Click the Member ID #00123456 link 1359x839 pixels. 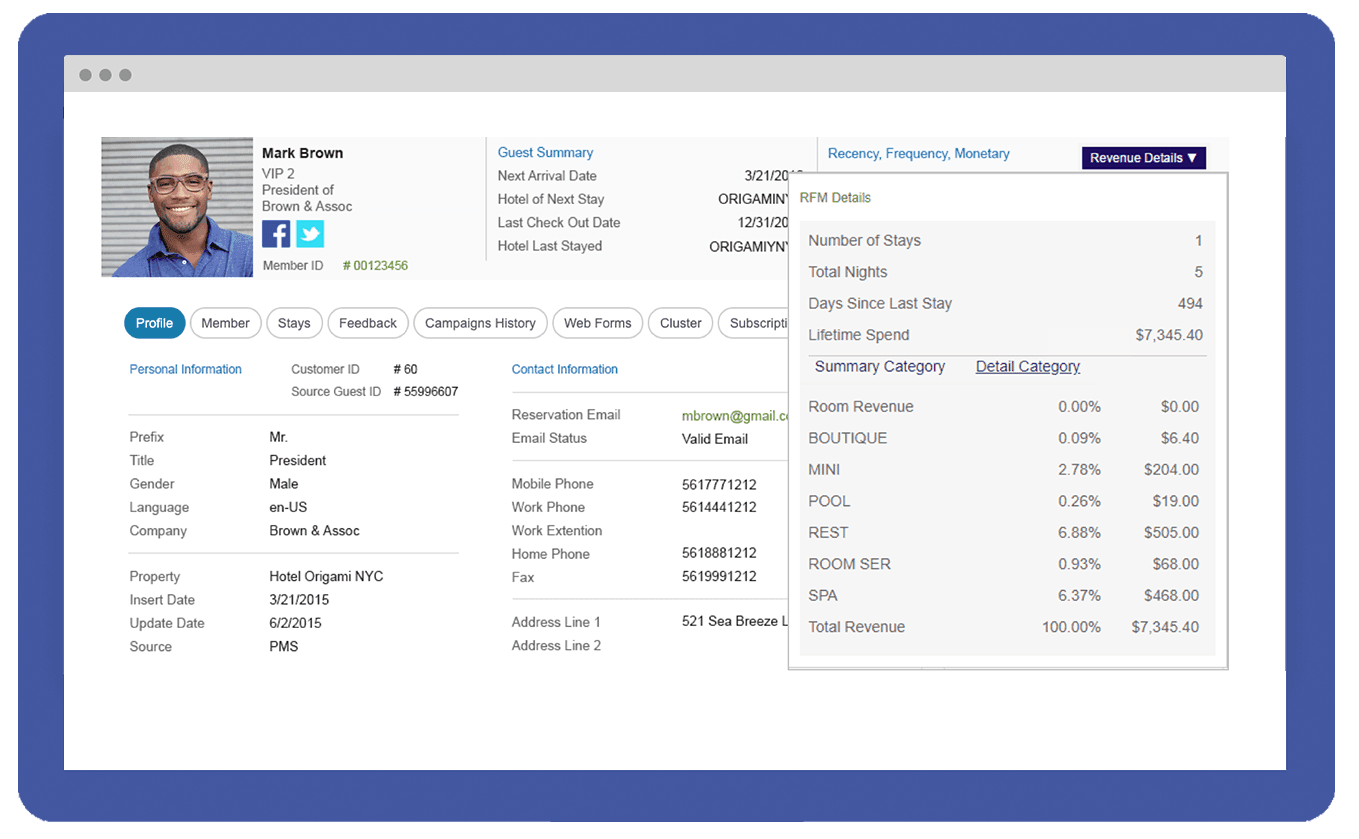click(x=376, y=265)
